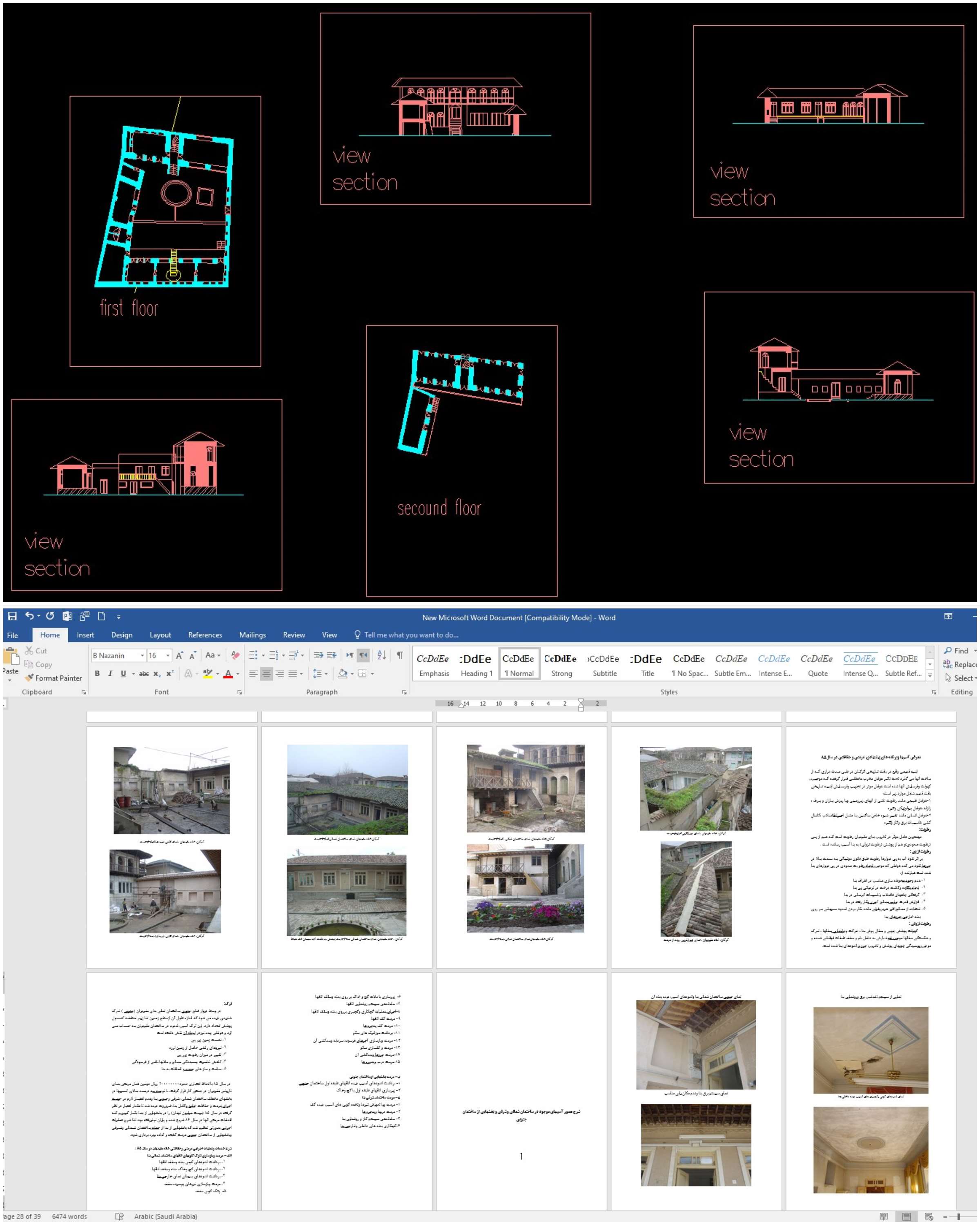Switch to the References ribbon tab
Screen dimensions: 980x1225
coord(205,635)
